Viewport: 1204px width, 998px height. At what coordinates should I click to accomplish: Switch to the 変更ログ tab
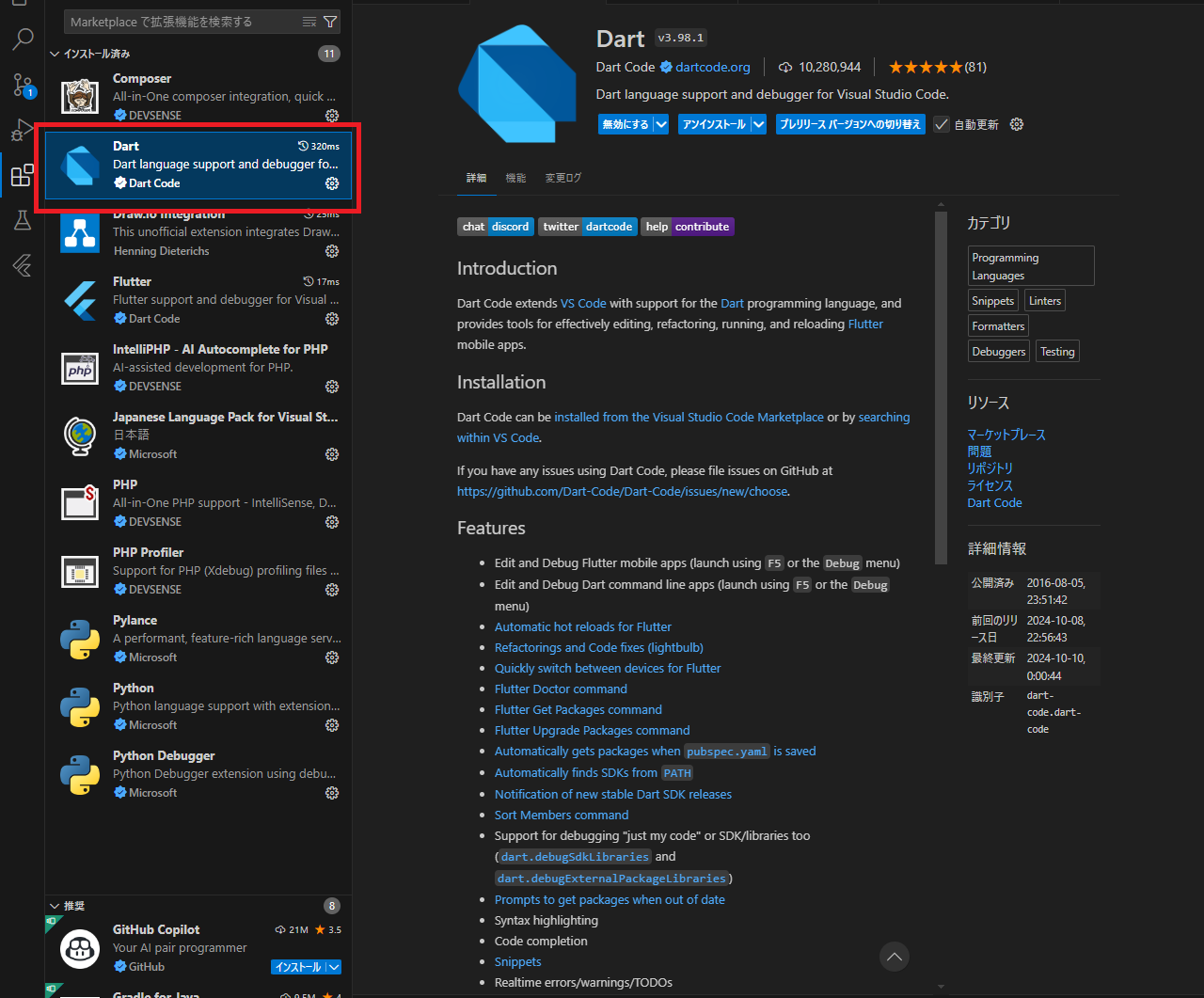click(562, 176)
